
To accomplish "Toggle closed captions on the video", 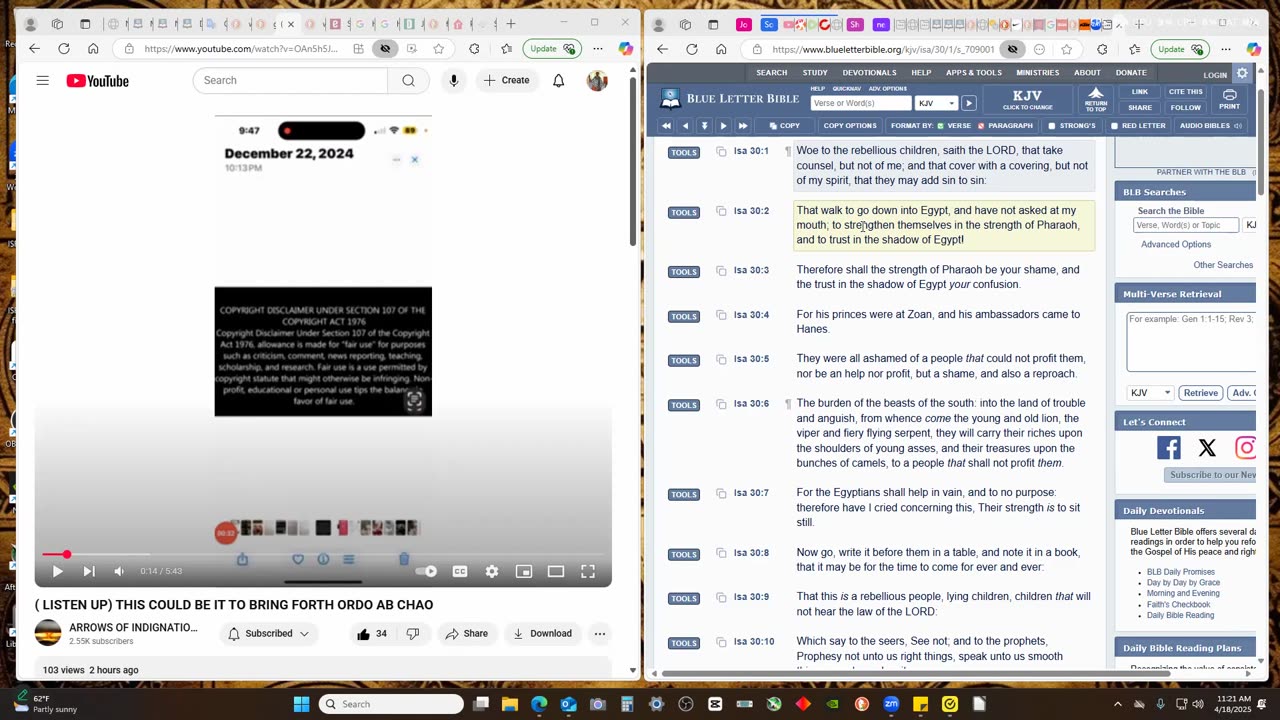I will [460, 571].
